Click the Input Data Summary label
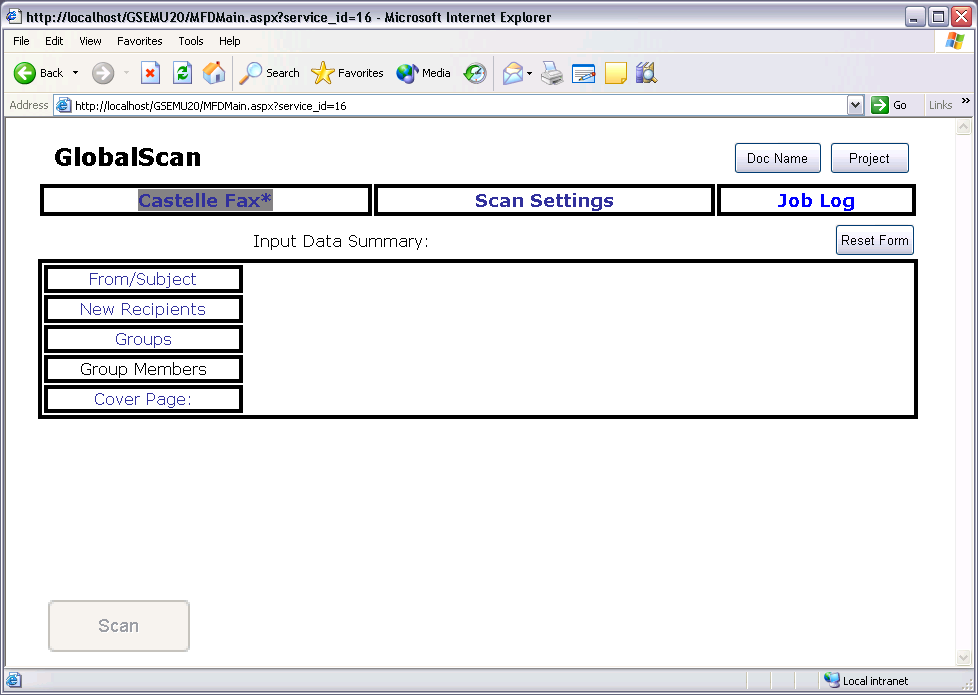 341,241
